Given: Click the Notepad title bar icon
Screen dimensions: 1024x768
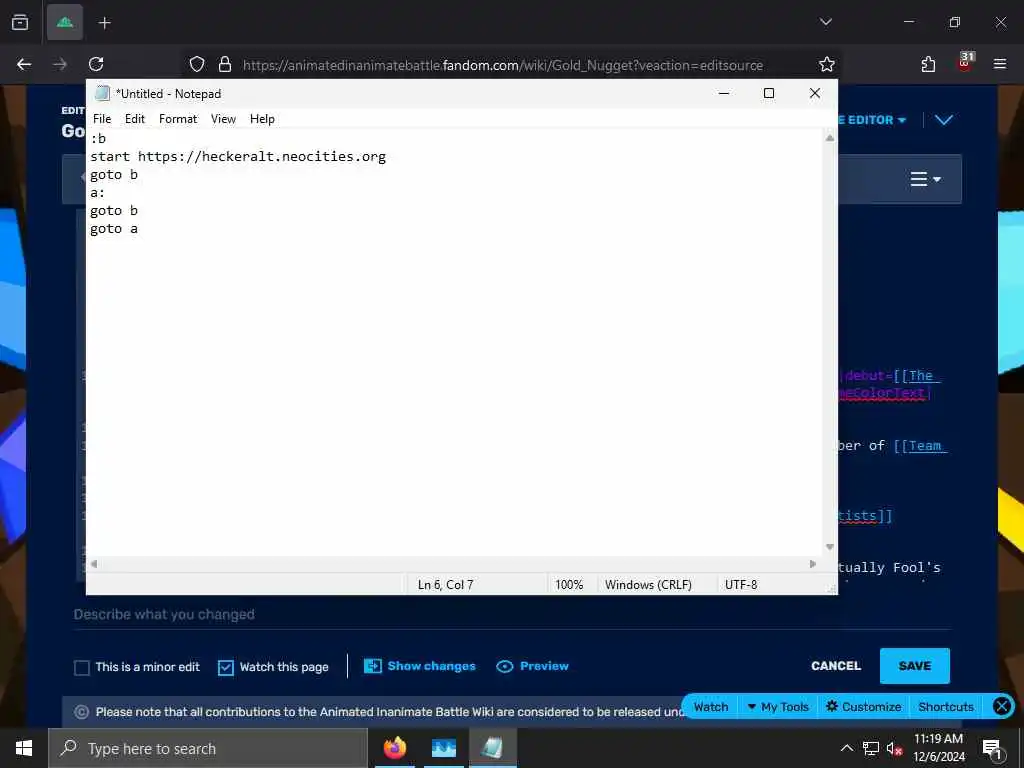Looking at the screenshot, I should 102,93.
